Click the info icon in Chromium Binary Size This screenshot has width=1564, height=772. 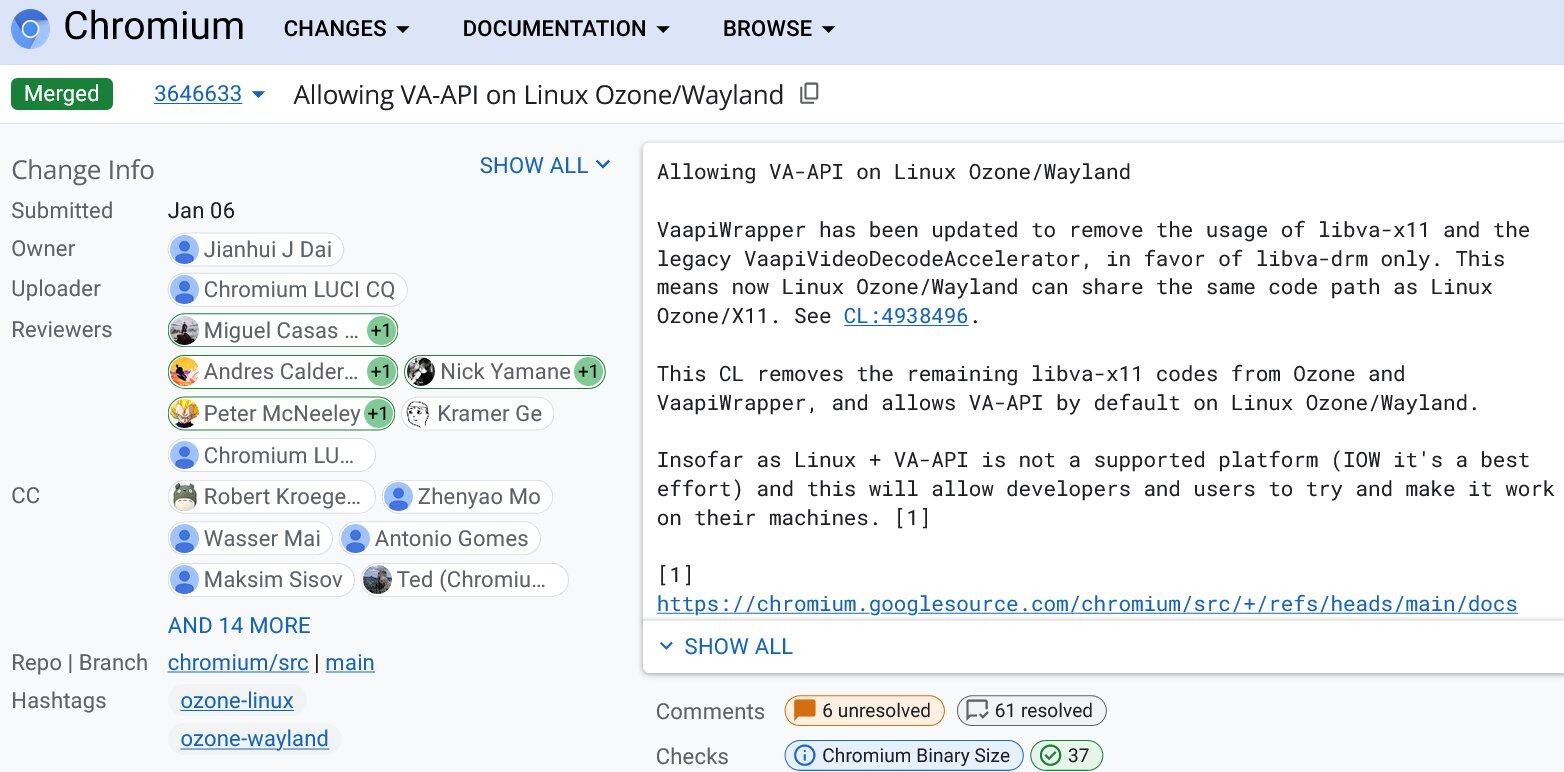(x=803, y=755)
